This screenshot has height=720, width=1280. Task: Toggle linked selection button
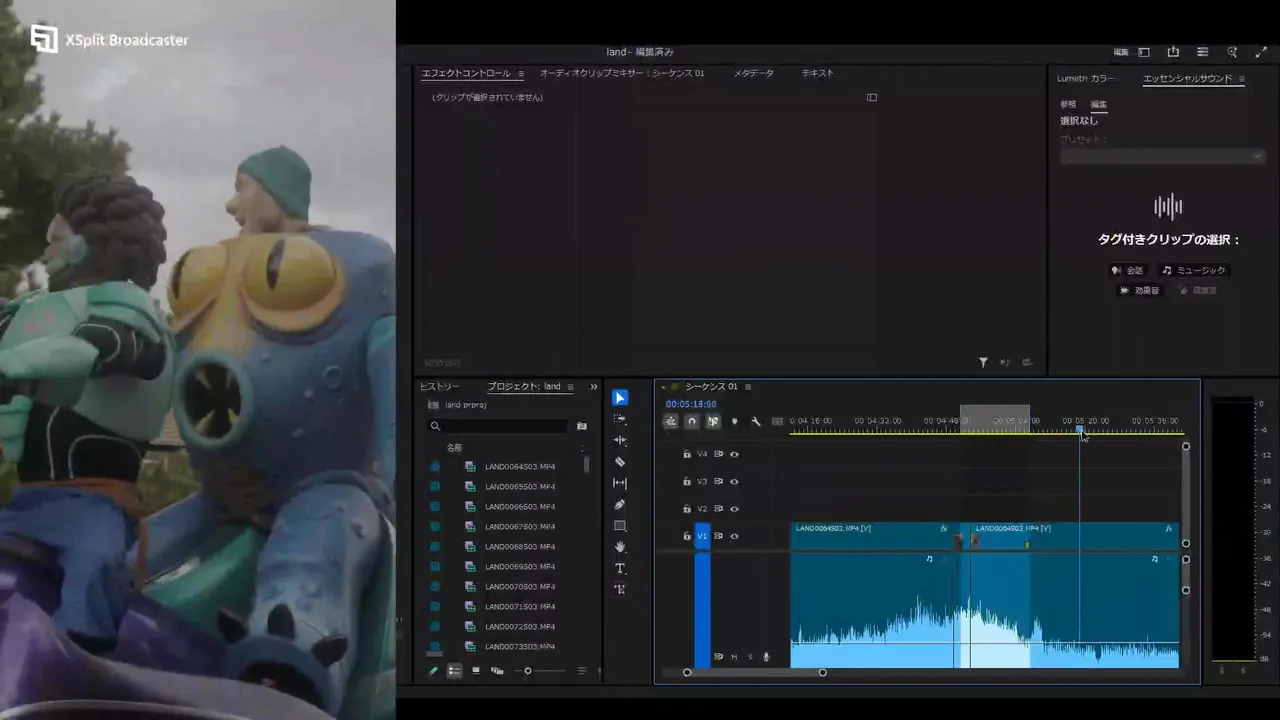[x=713, y=421]
